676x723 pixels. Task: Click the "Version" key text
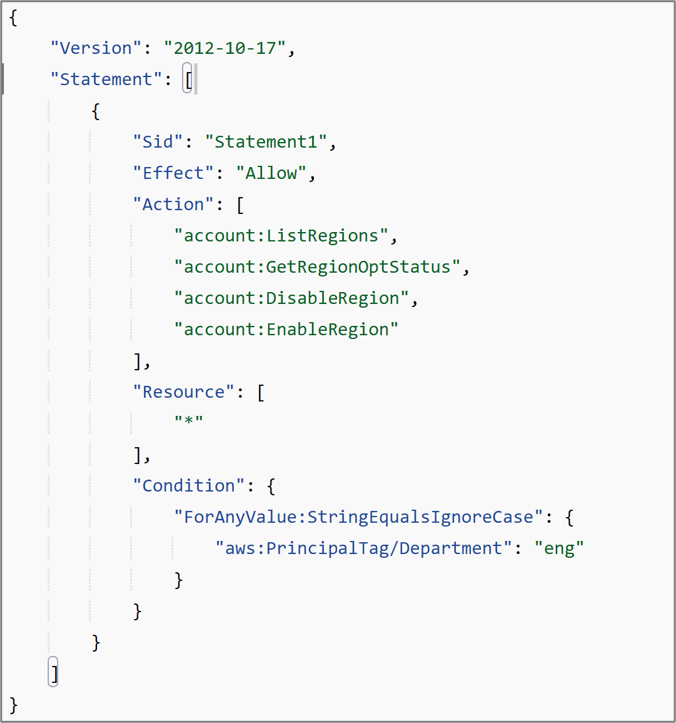96,48
